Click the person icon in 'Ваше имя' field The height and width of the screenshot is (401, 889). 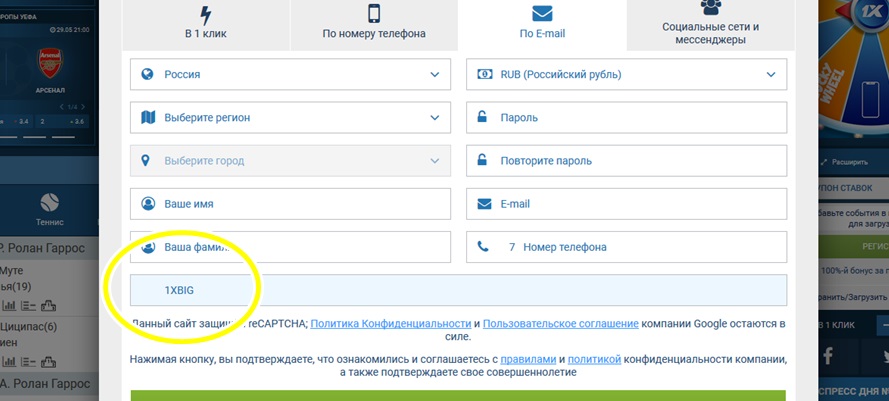148,204
